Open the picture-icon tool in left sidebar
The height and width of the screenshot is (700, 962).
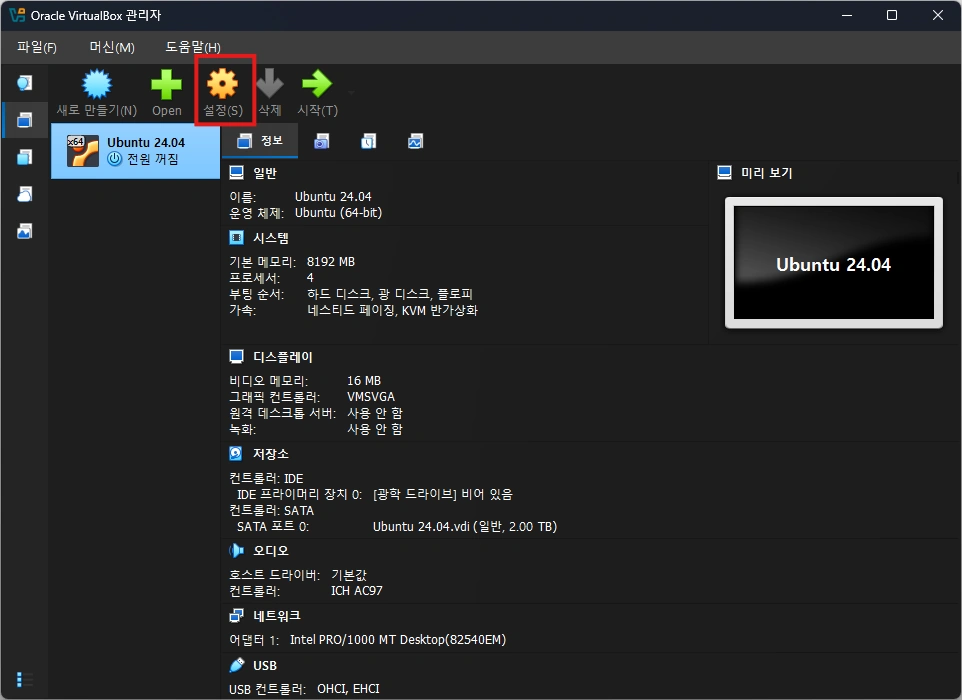(25, 231)
